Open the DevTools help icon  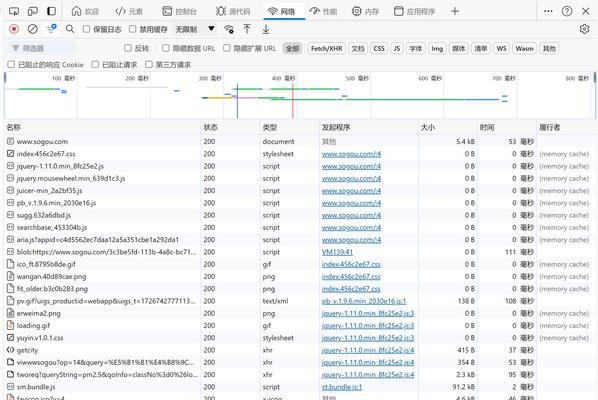point(567,11)
